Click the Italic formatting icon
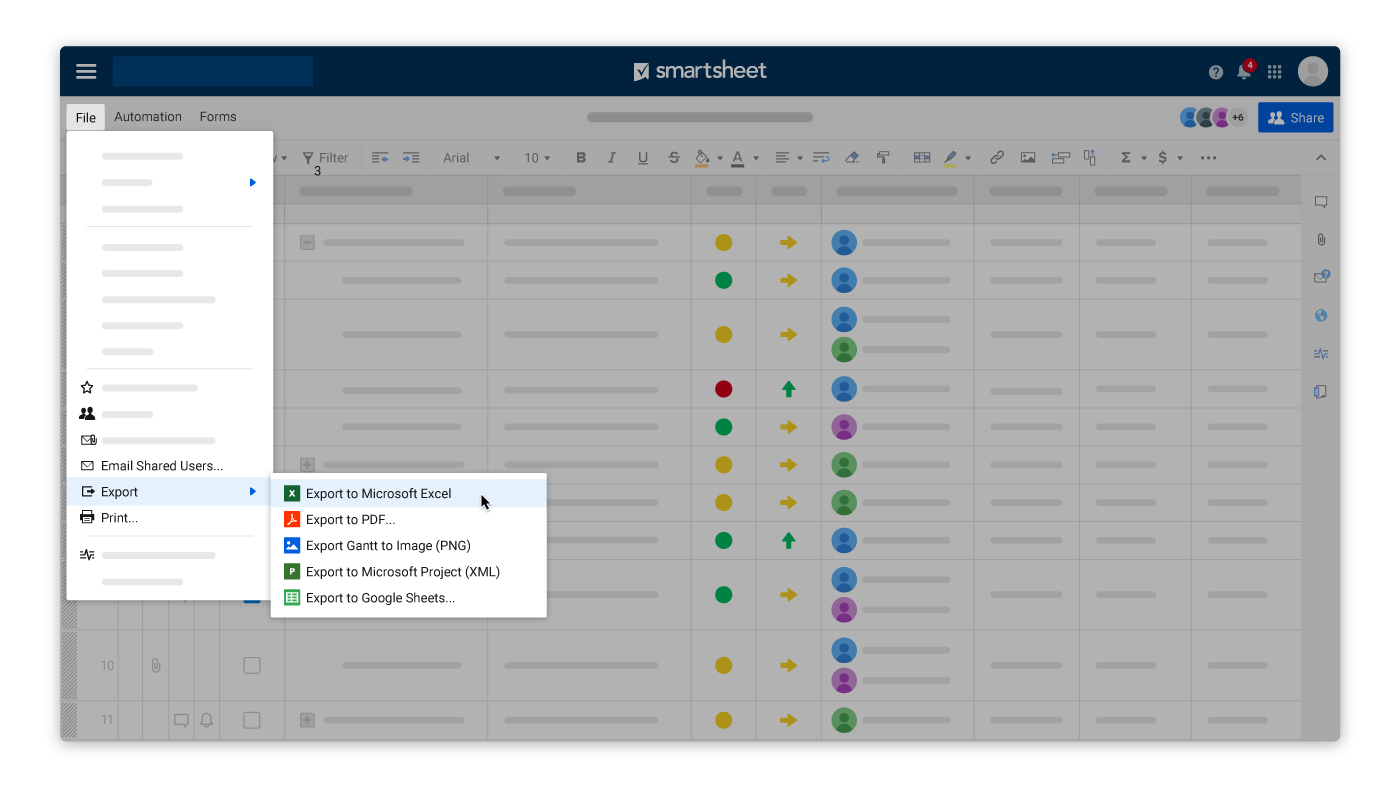The width and height of the screenshot is (1400, 787). coord(612,158)
